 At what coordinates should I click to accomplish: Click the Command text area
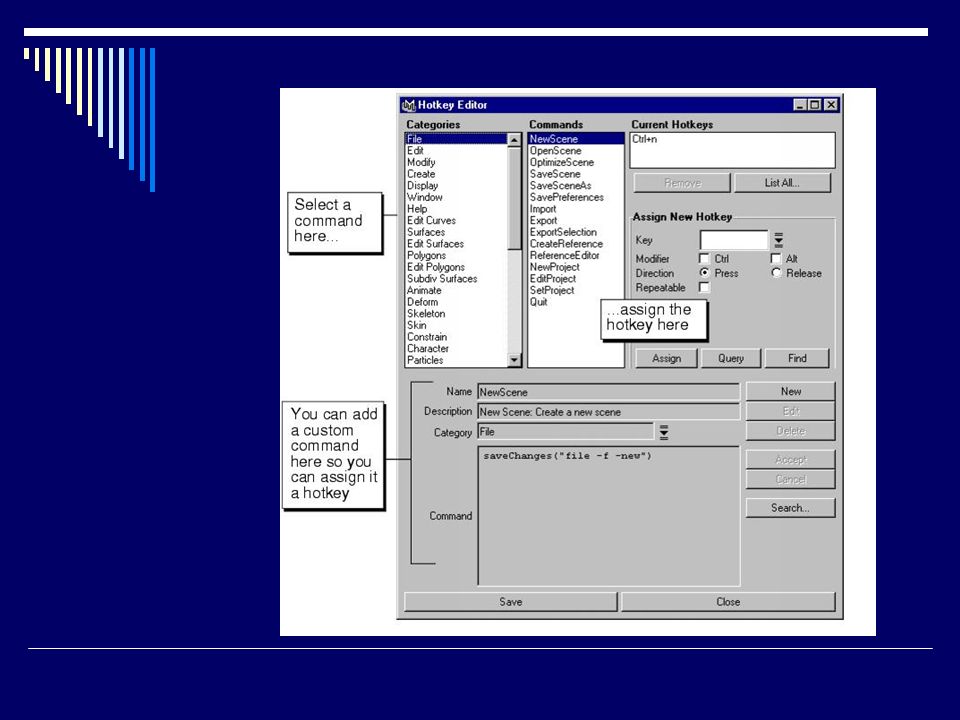click(608, 516)
